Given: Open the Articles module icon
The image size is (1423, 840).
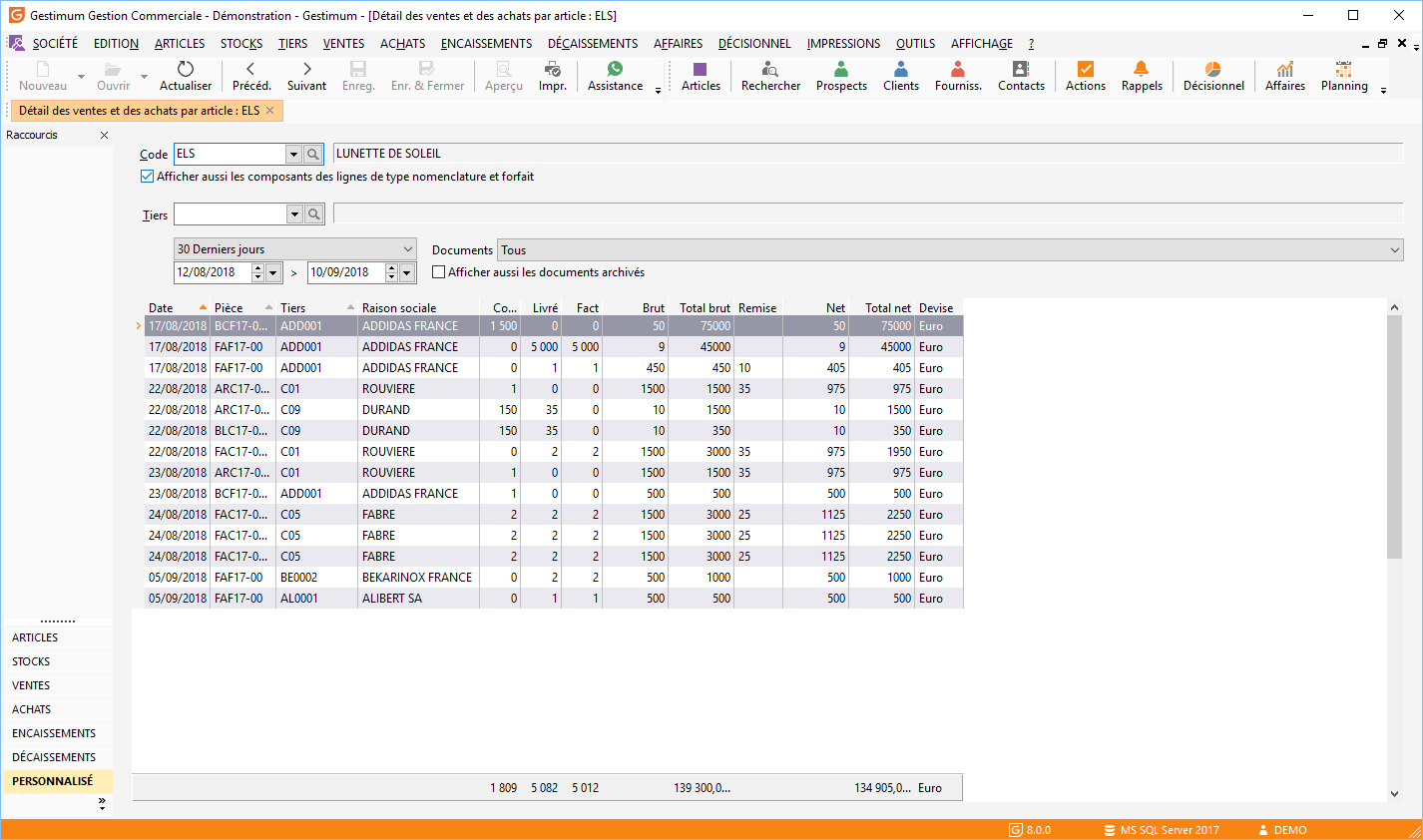Looking at the screenshot, I should pos(700,70).
